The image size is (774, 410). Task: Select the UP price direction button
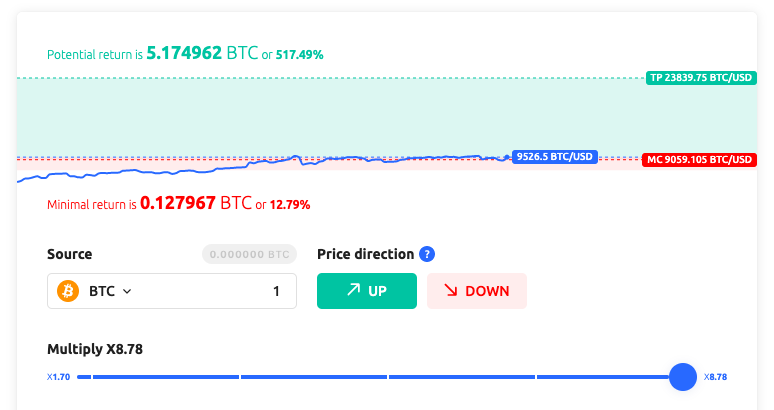[366, 291]
